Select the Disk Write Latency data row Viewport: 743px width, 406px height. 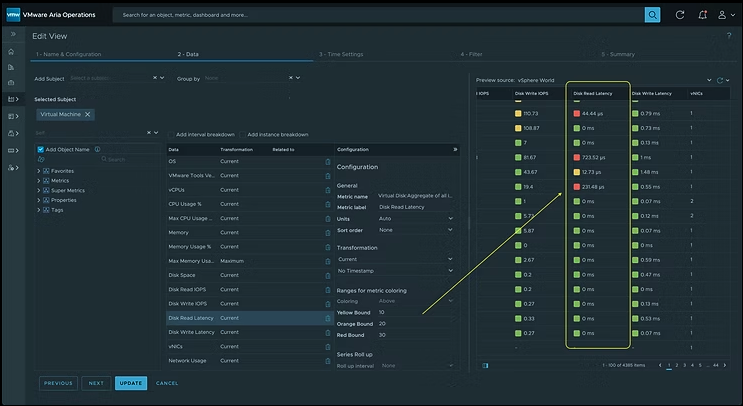(x=250, y=333)
